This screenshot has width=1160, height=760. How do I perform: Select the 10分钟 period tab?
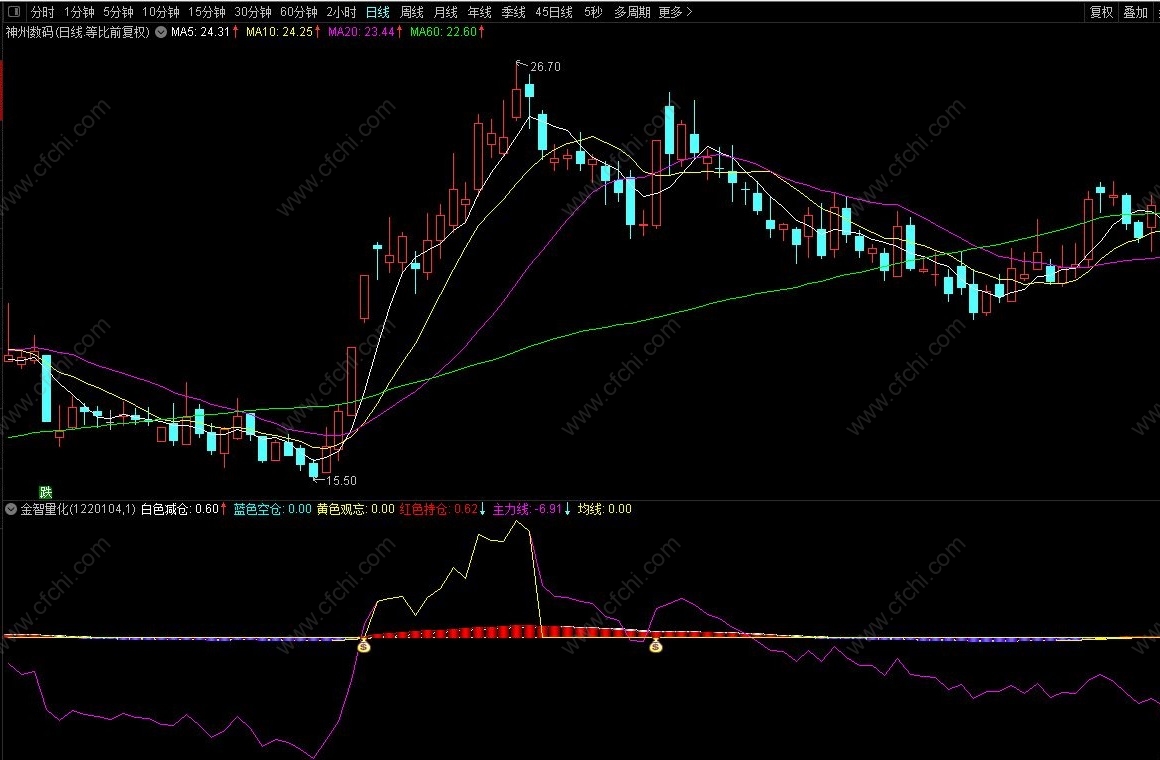pos(161,12)
